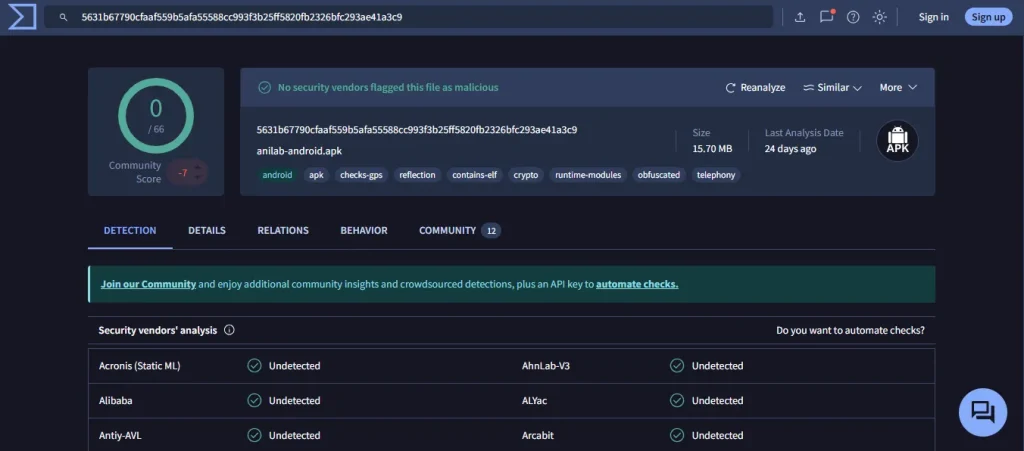Screen dimensions: 1024x451
Task: Switch to the DETAILS tab
Action: 207,230
